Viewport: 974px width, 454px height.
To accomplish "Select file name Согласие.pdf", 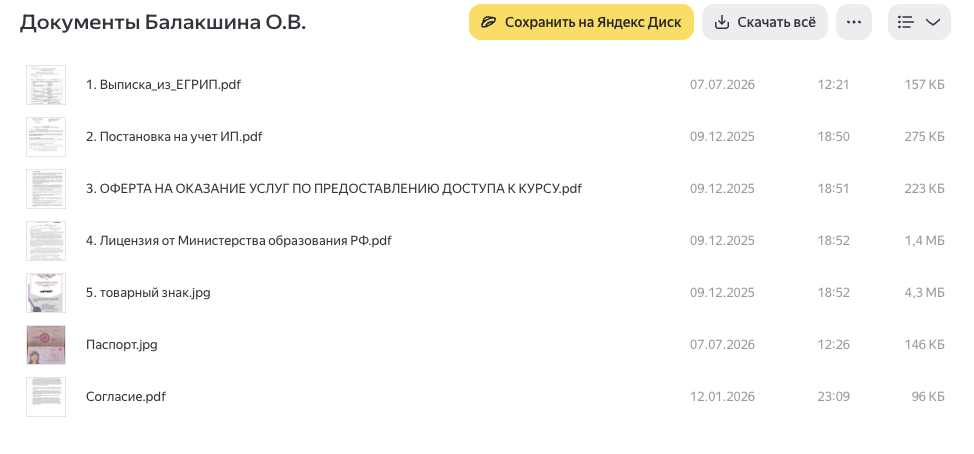I will pos(125,397).
